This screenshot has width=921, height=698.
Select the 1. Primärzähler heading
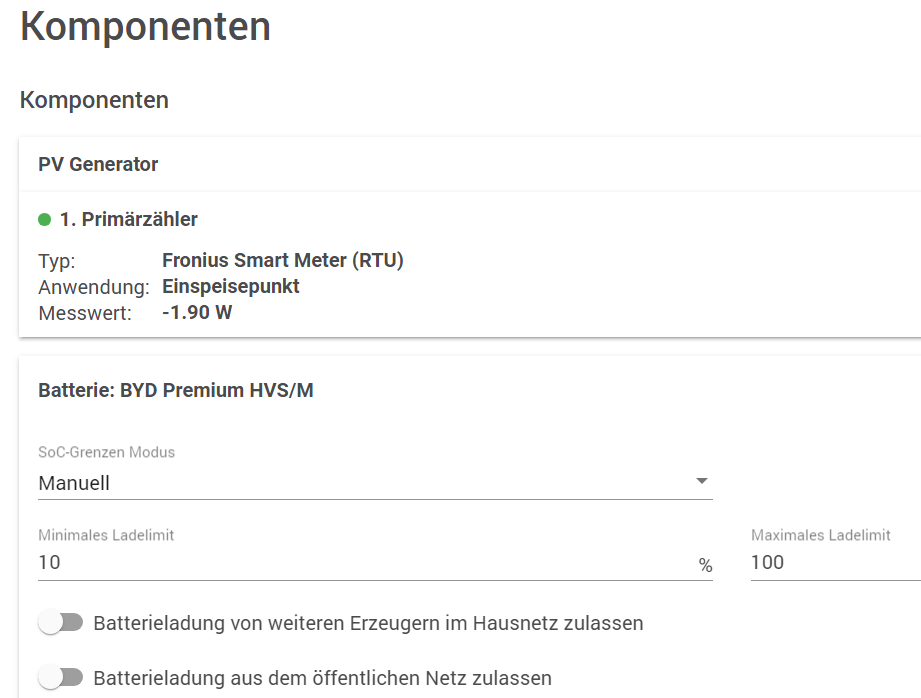[x=128, y=219]
